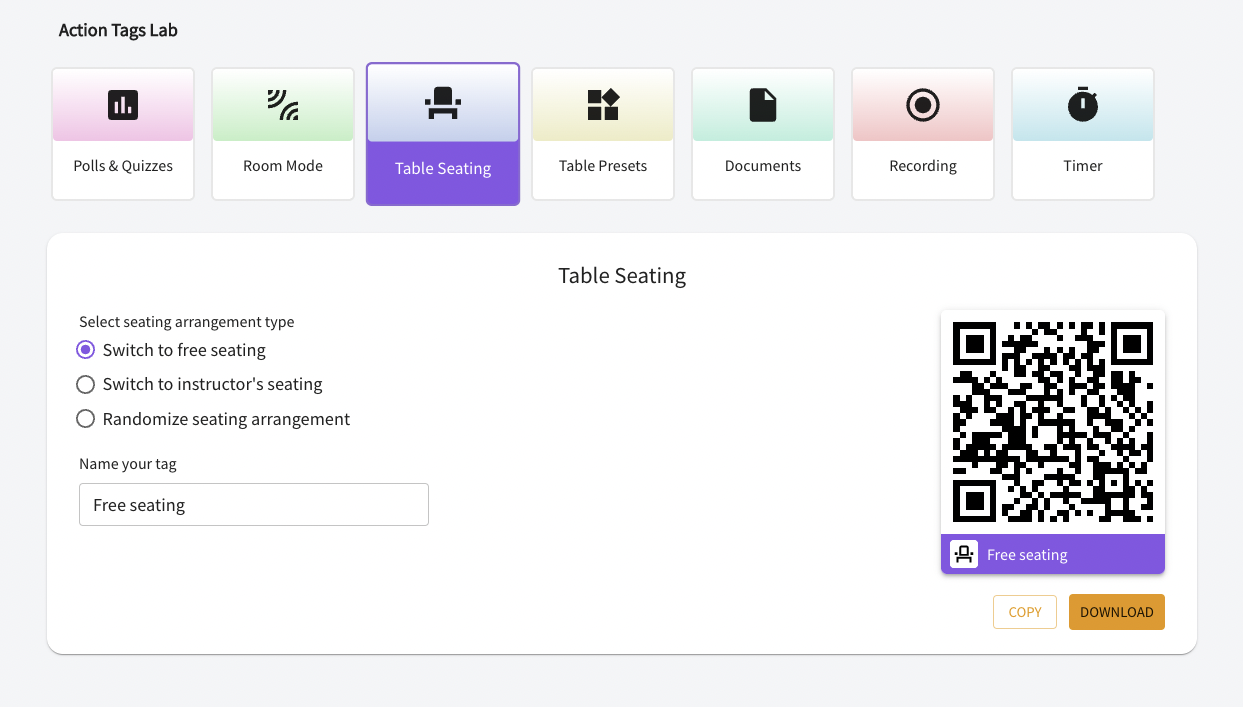1243x707 pixels.
Task: Click the 'Table Seating' panel title
Action: [x=622, y=276]
